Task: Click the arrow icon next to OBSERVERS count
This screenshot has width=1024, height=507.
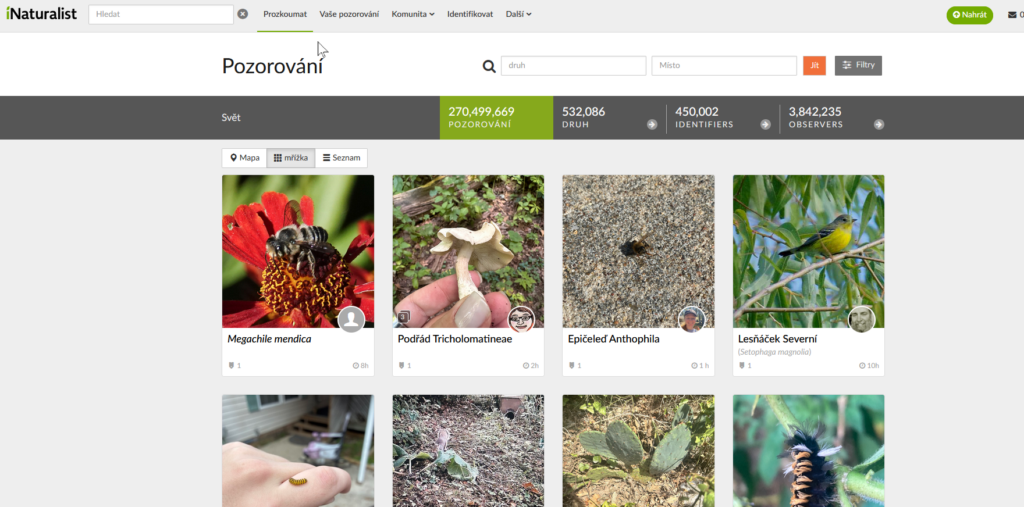Action: [x=879, y=125]
